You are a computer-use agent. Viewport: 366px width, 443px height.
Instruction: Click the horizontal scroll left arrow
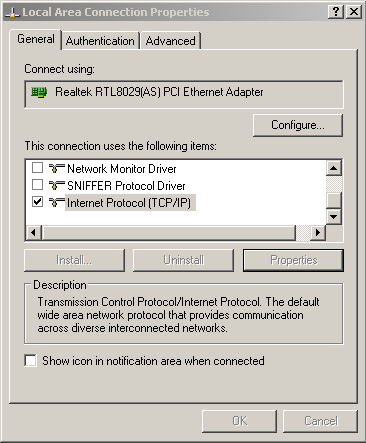point(33,232)
